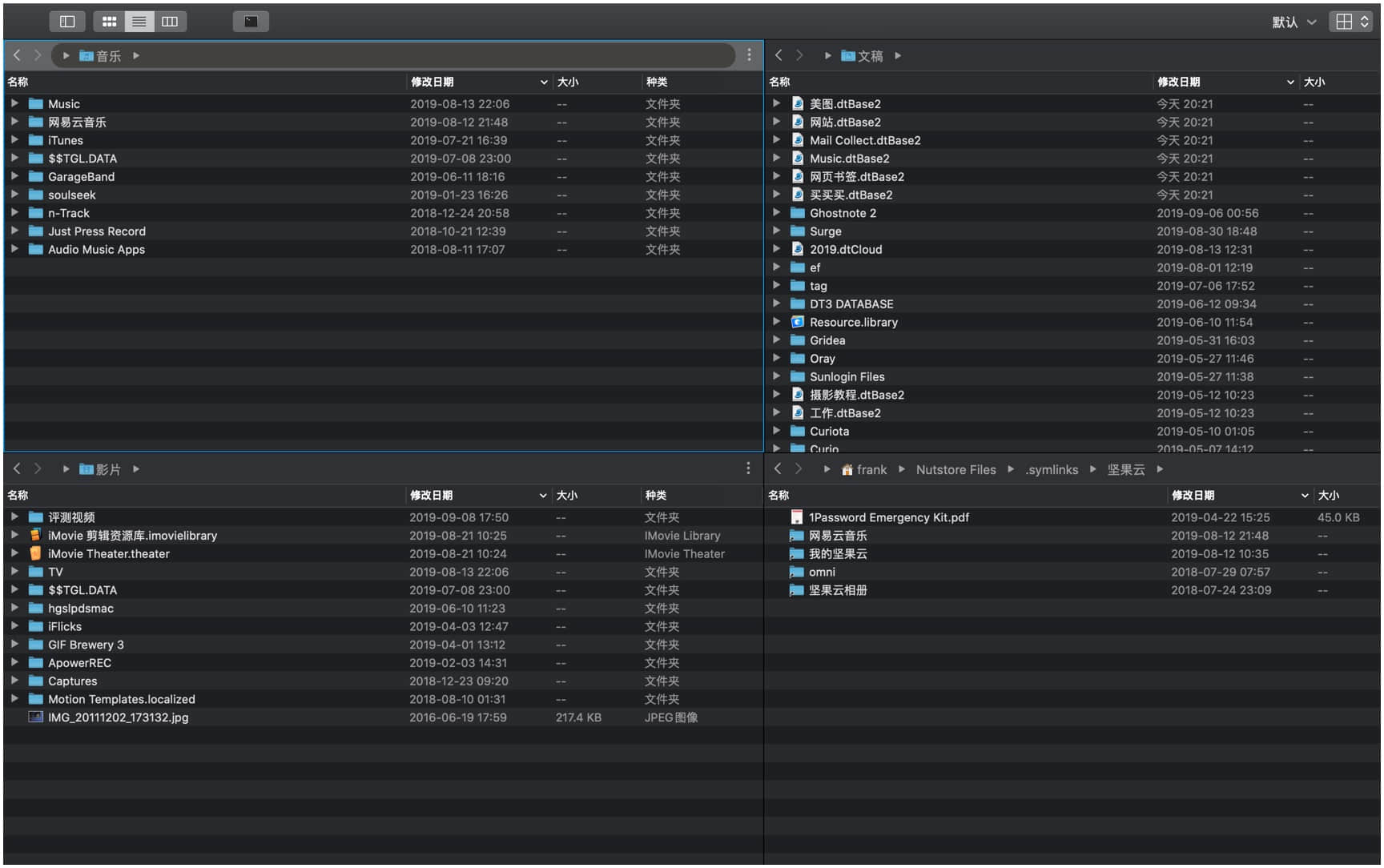Click the 影片 path breadcrumb
The image size is (1384, 868).
click(x=100, y=469)
